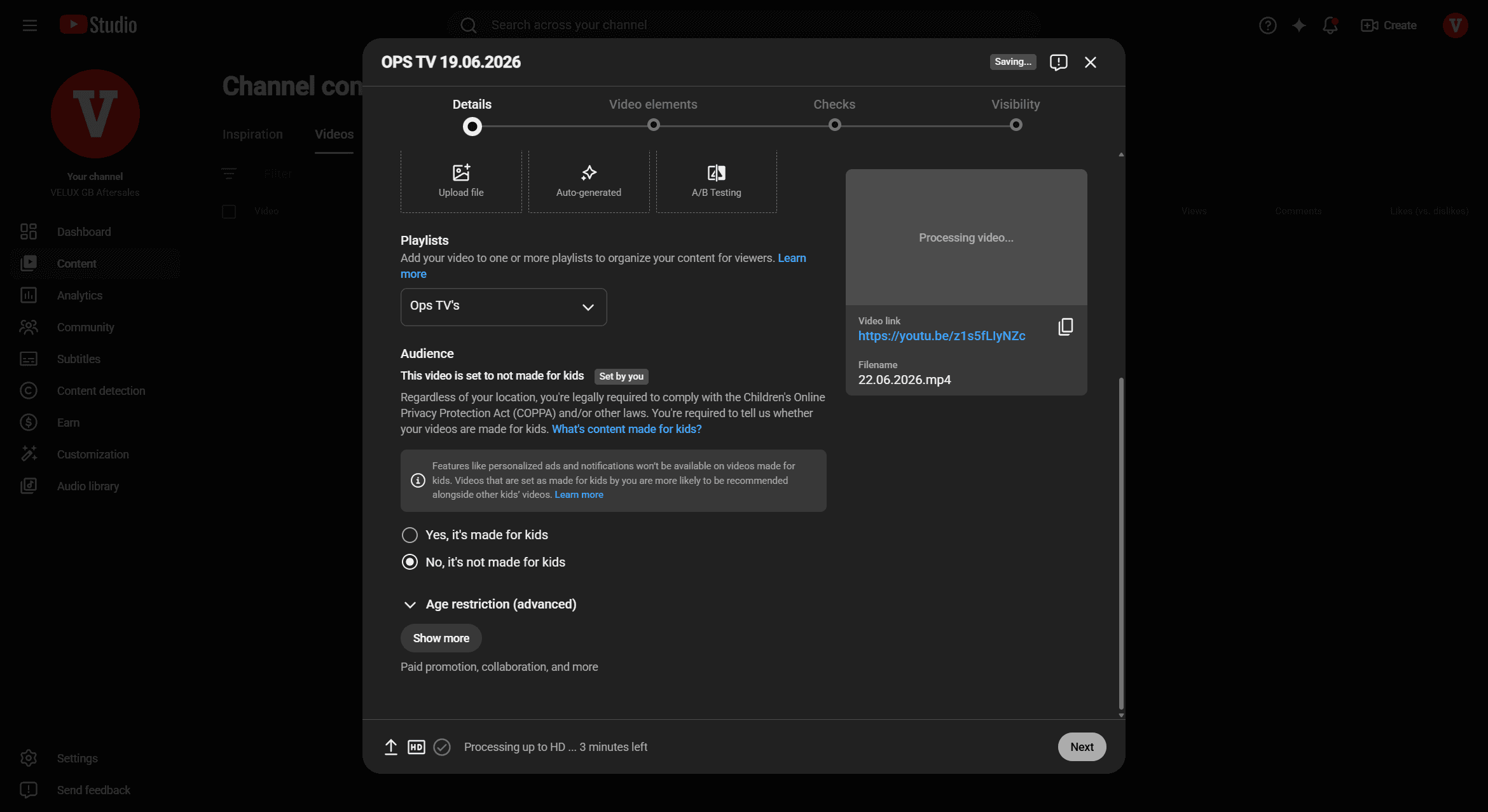Tick the video list select-all checkbox

point(229,211)
